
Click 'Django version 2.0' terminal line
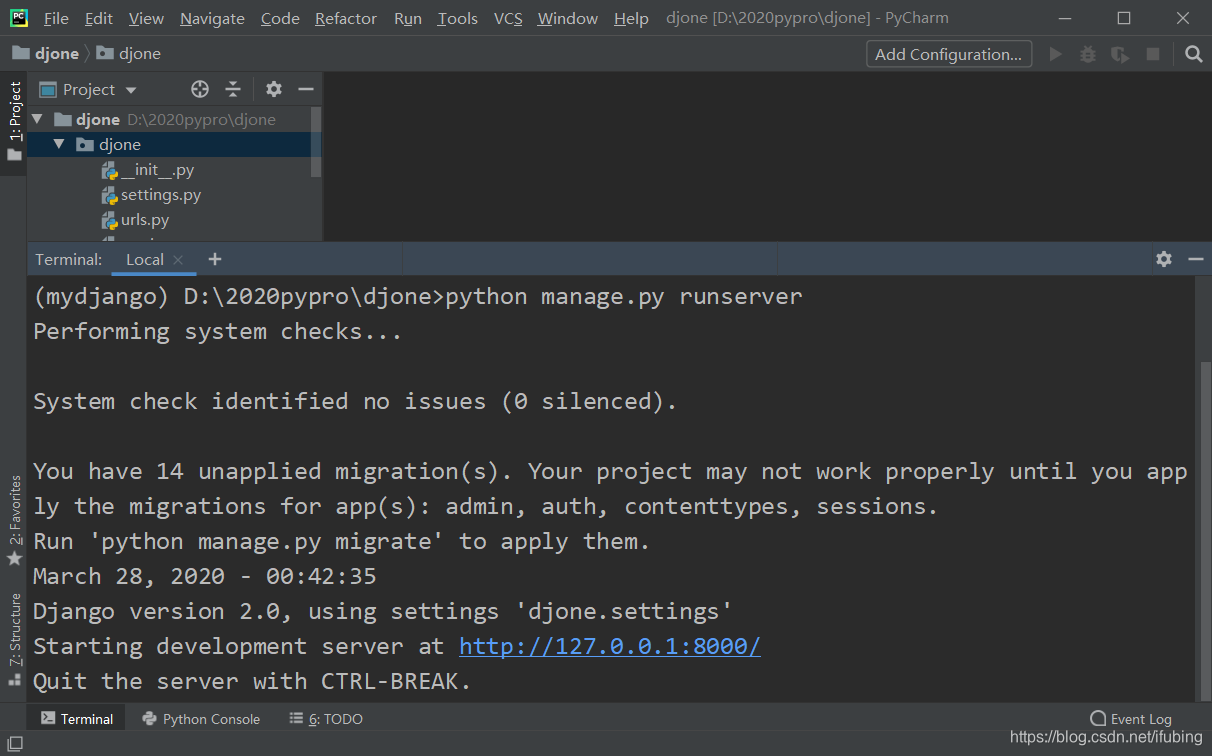coord(383,611)
